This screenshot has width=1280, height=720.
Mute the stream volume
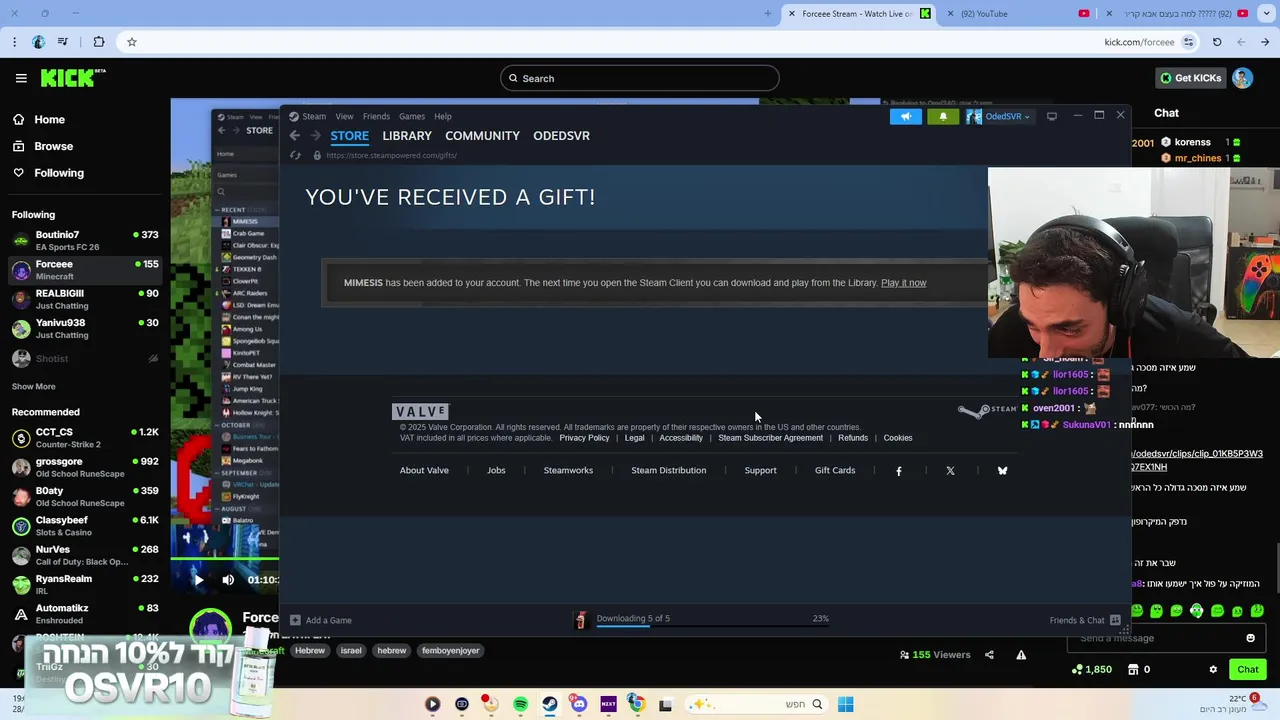pyautogui.click(x=228, y=580)
